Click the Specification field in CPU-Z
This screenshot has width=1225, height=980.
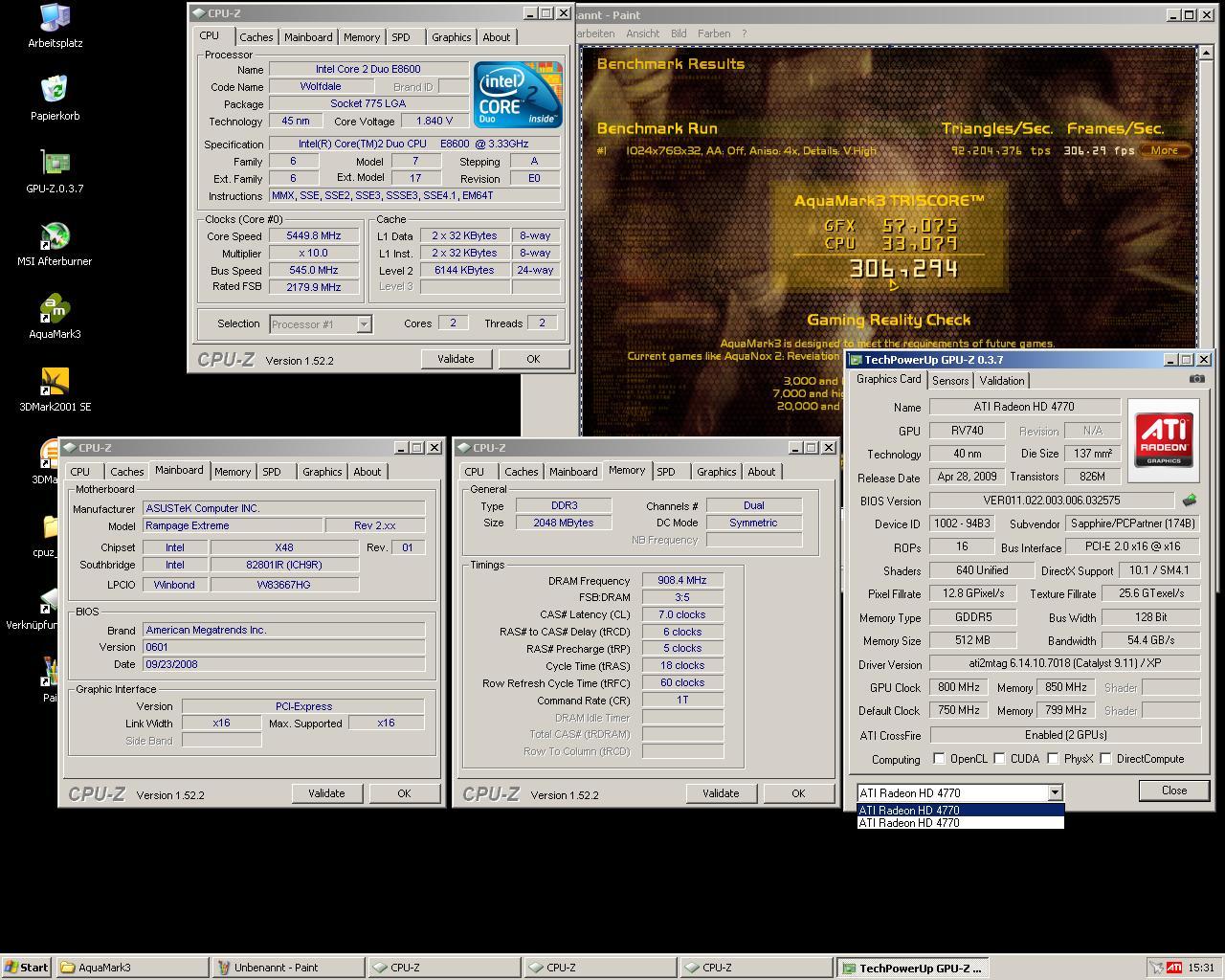coord(414,144)
